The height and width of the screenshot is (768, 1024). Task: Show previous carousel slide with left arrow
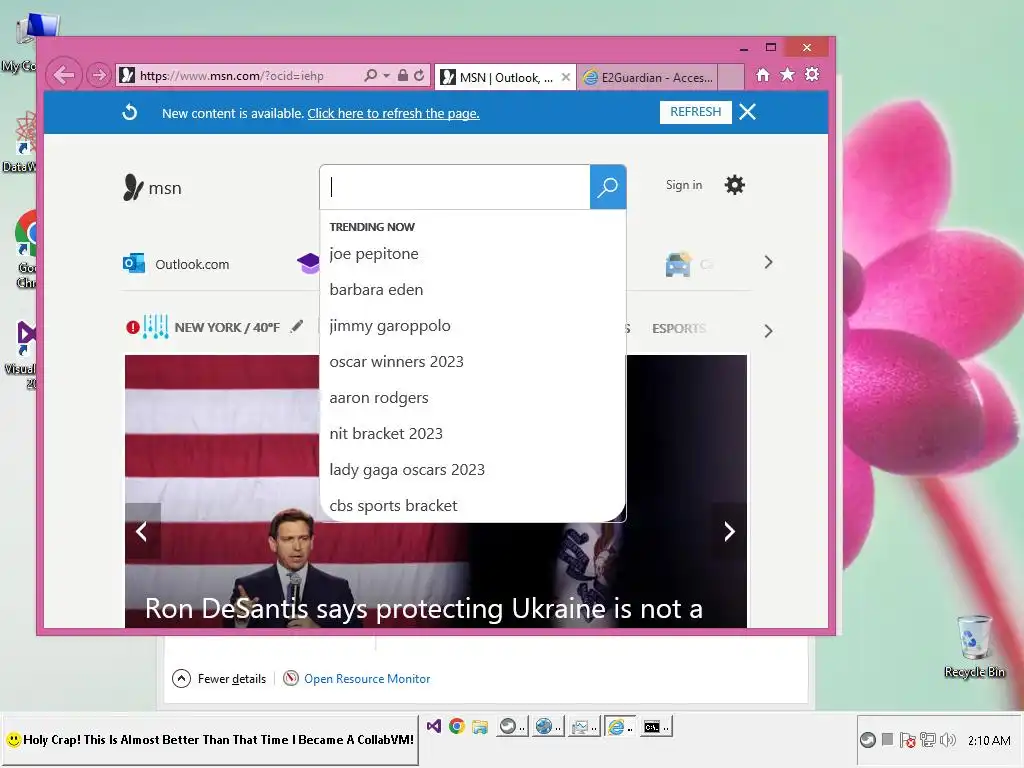[x=142, y=532]
